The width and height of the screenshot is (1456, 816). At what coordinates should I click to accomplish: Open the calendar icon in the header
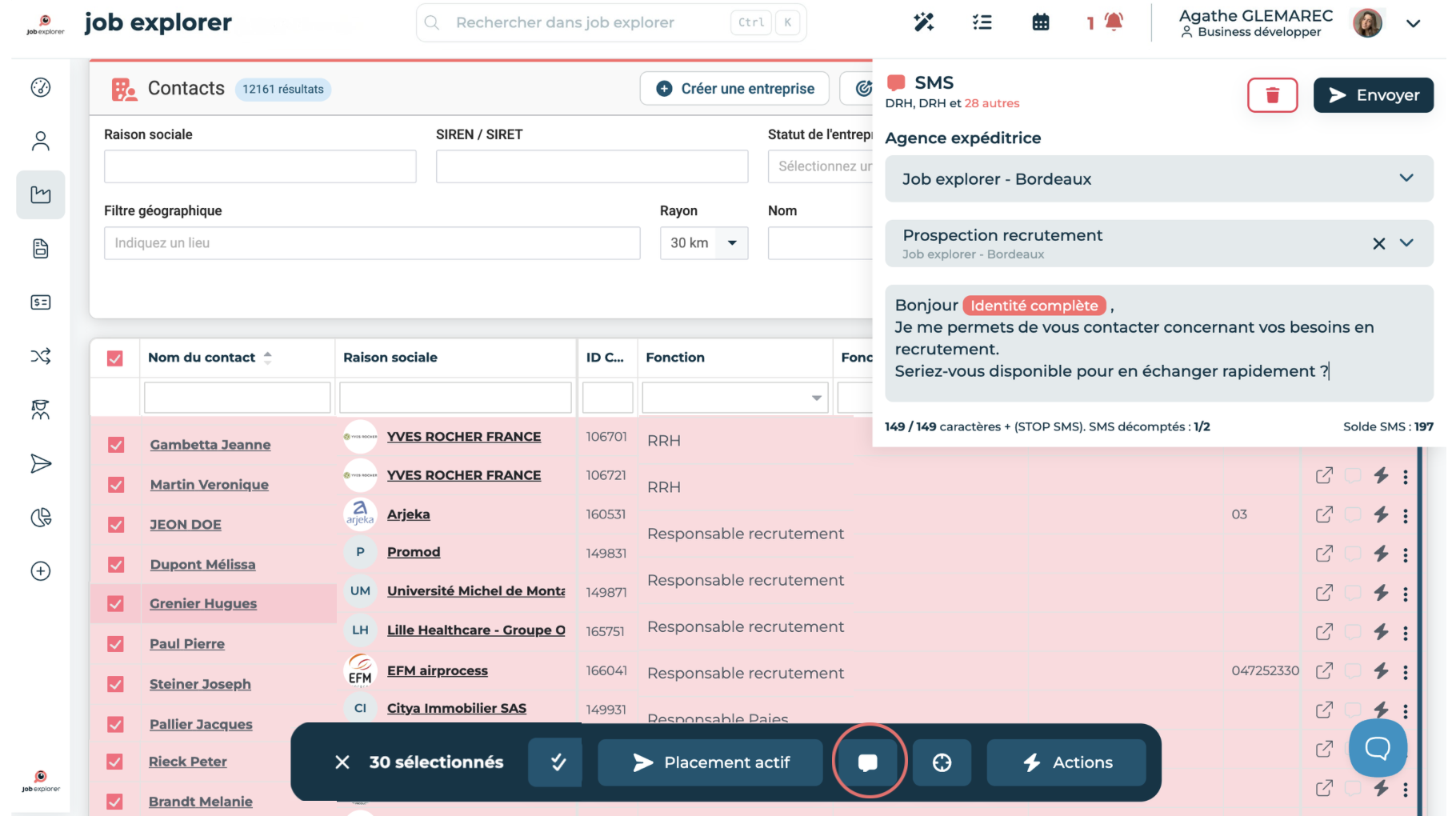coord(1041,22)
